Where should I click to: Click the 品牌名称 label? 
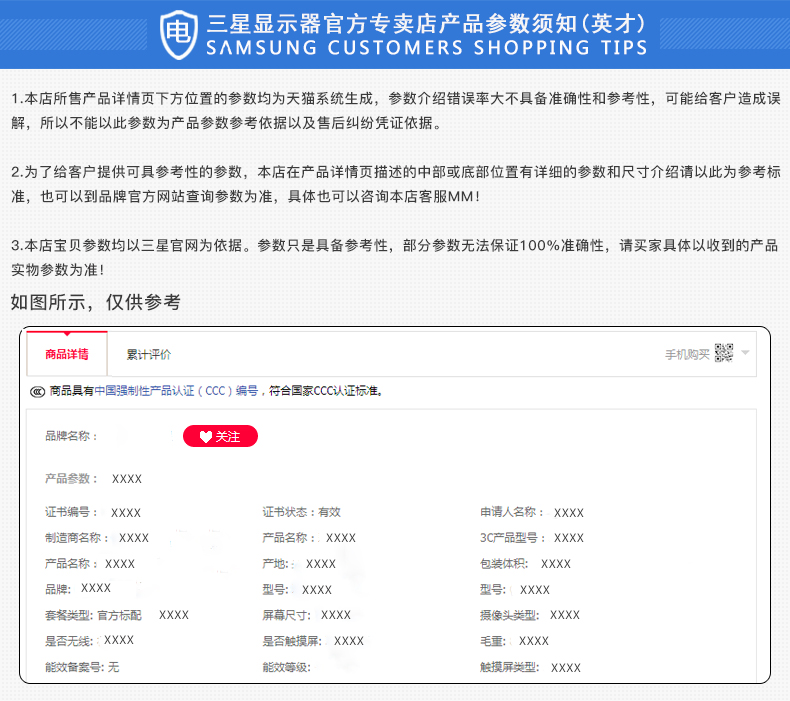point(71,435)
